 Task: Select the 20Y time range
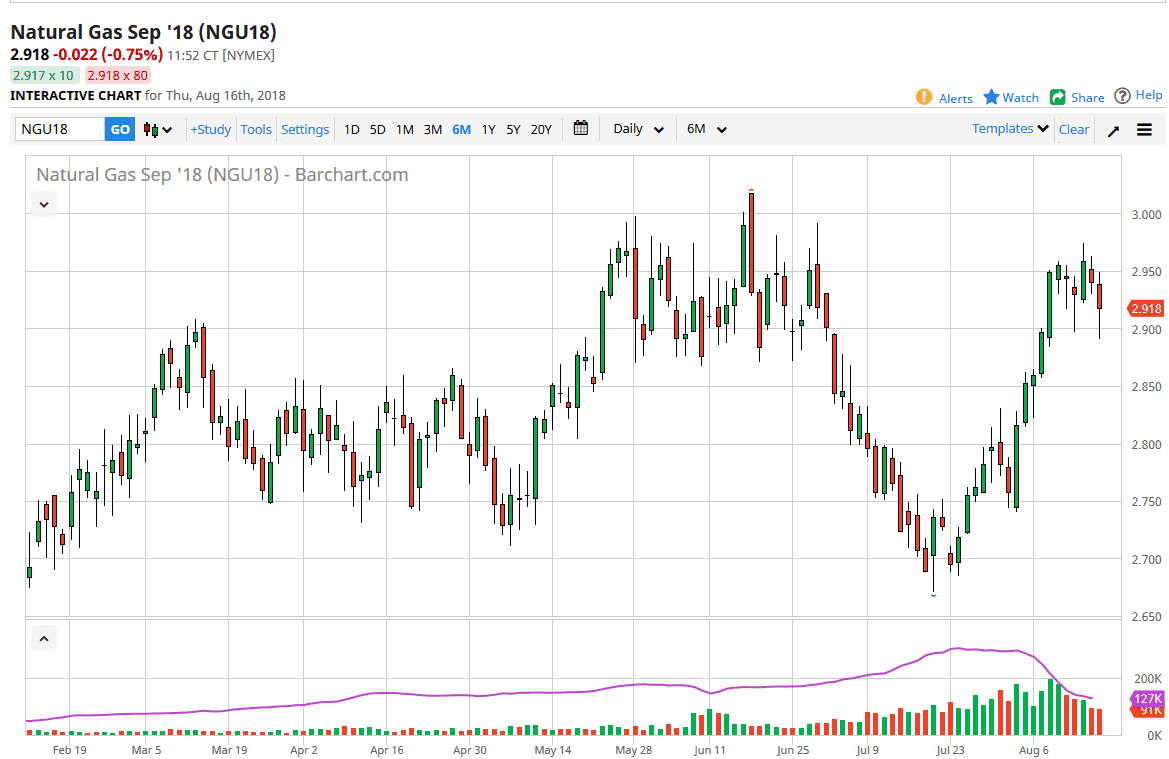pyautogui.click(x=541, y=130)
